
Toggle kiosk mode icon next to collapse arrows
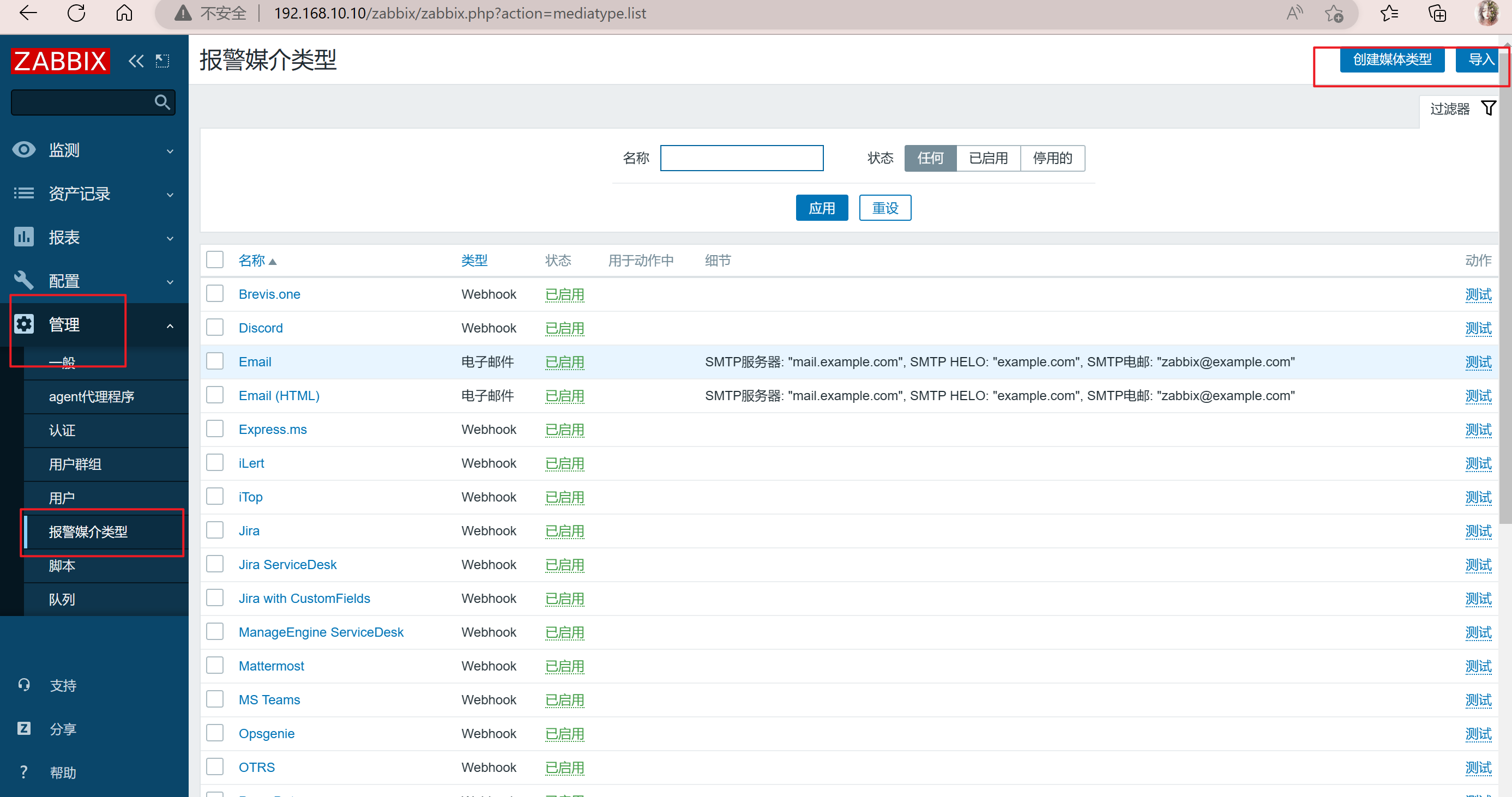pos(162,61)
